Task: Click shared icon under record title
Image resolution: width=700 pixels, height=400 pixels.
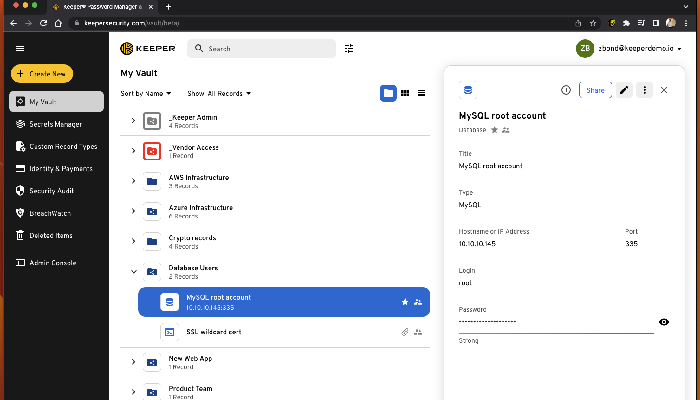Action: (x=506, y=130)
